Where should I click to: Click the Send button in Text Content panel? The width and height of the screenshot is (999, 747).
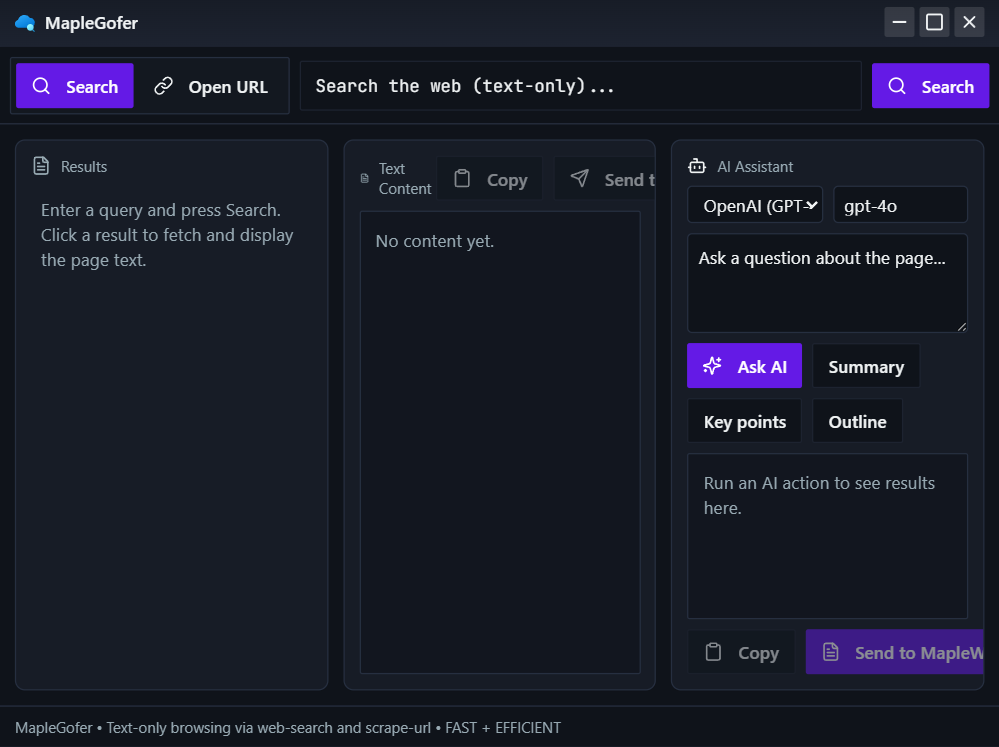pyautogui.click(x=605, y=179)
